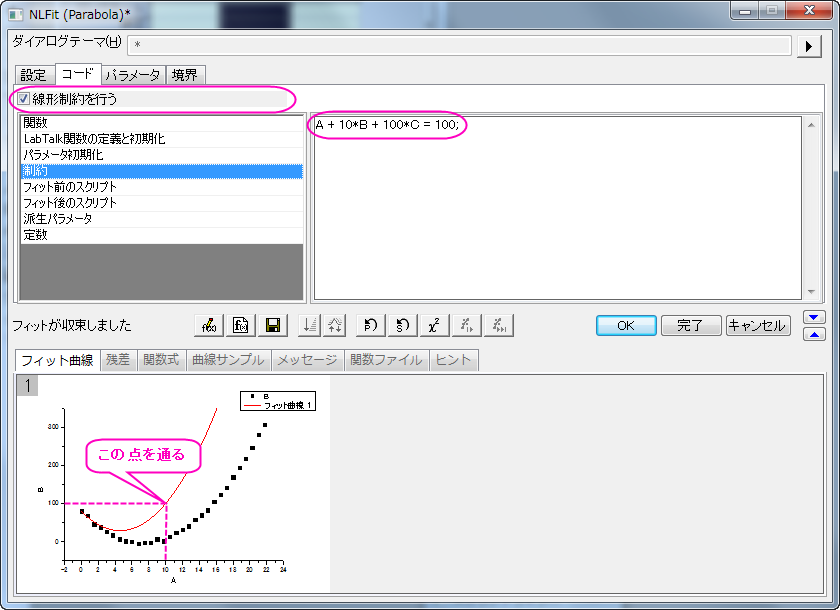The height and width of the screenshot is (610, 840).
Task: Open the dialog theme arrow menu
Action: coord(809,47)
